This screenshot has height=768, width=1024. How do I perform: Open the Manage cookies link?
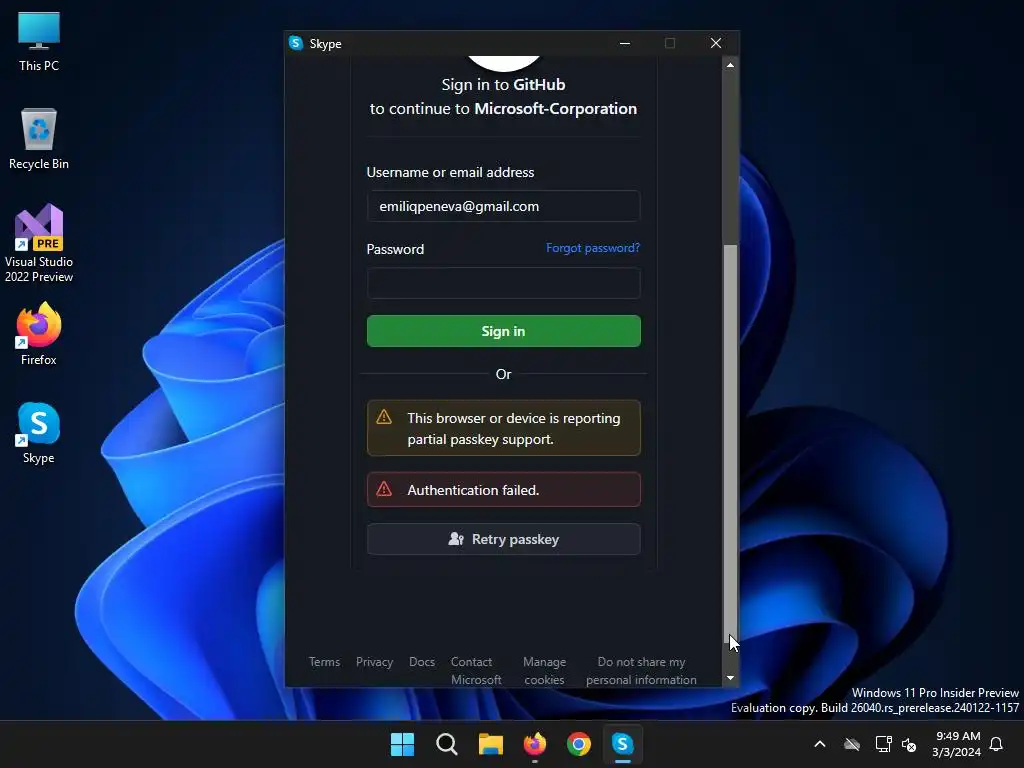[x=545, y=671]
